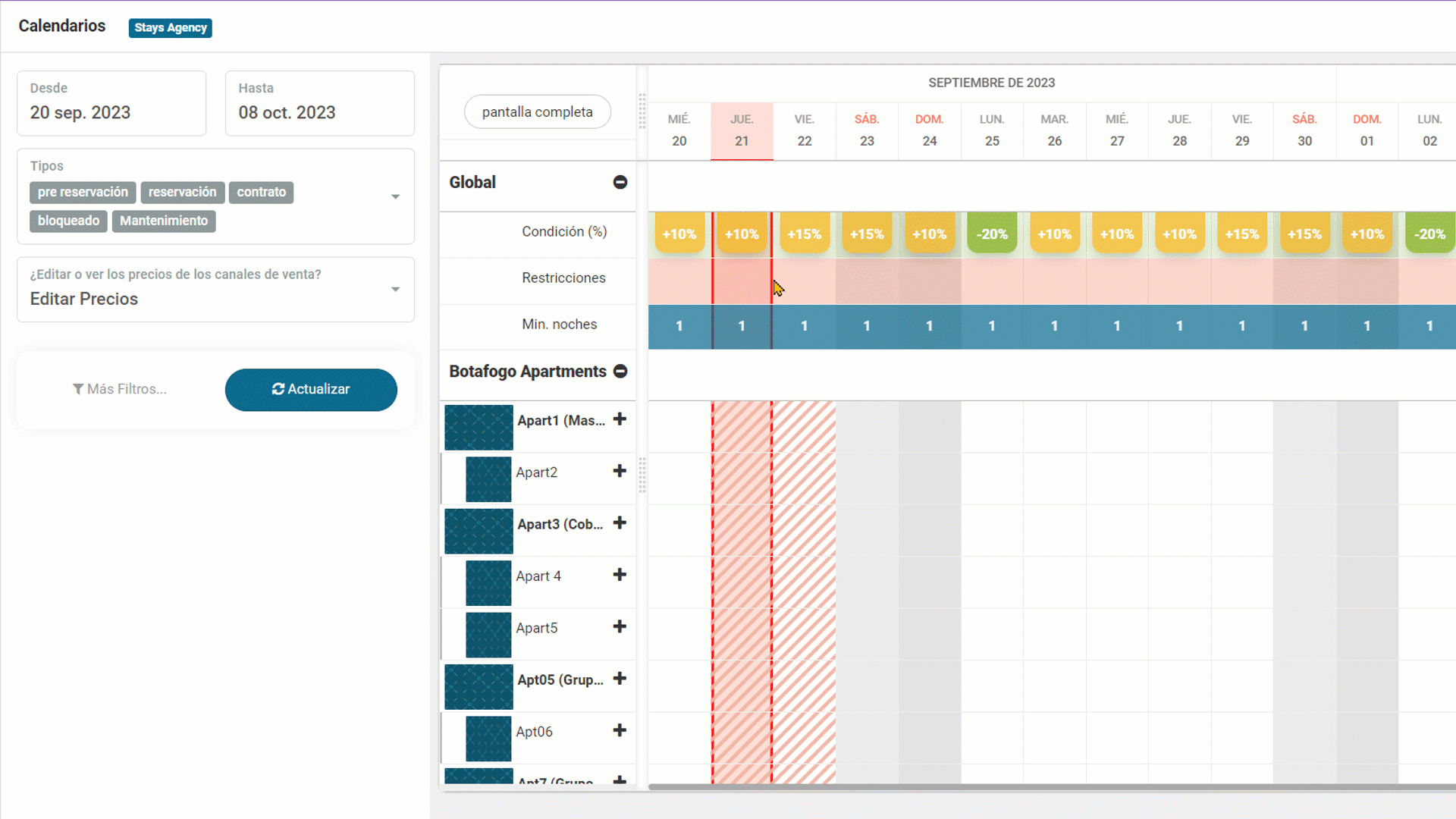Collapse Botafogo Apartments group minus icon
Image resolution: width=1456 pixels, height=819 pixels.
click(x=620, y=371)
